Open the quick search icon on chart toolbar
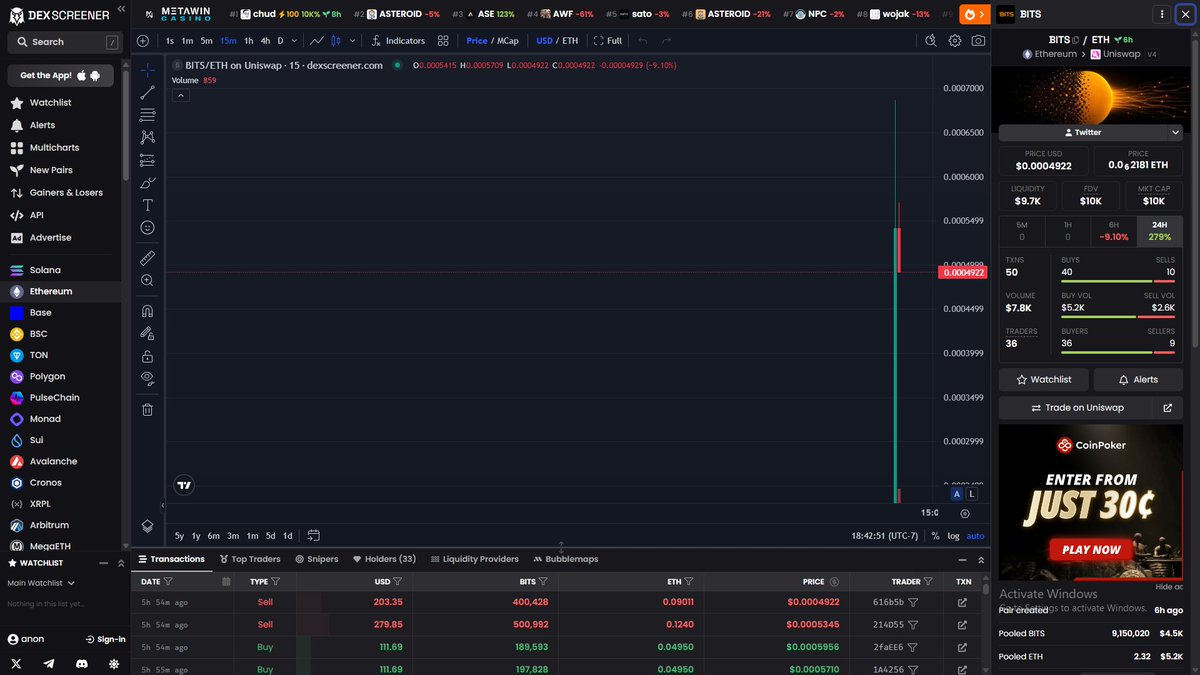Image resolution: width=1200 pixels, height=675 pixels. tap(931, 41)
